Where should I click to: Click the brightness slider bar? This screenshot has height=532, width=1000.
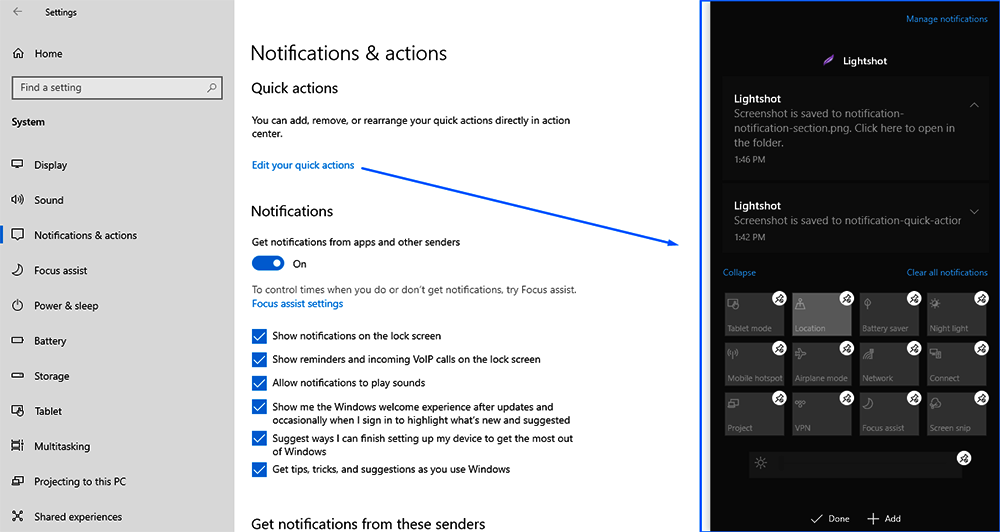click(x=855, y=464)
